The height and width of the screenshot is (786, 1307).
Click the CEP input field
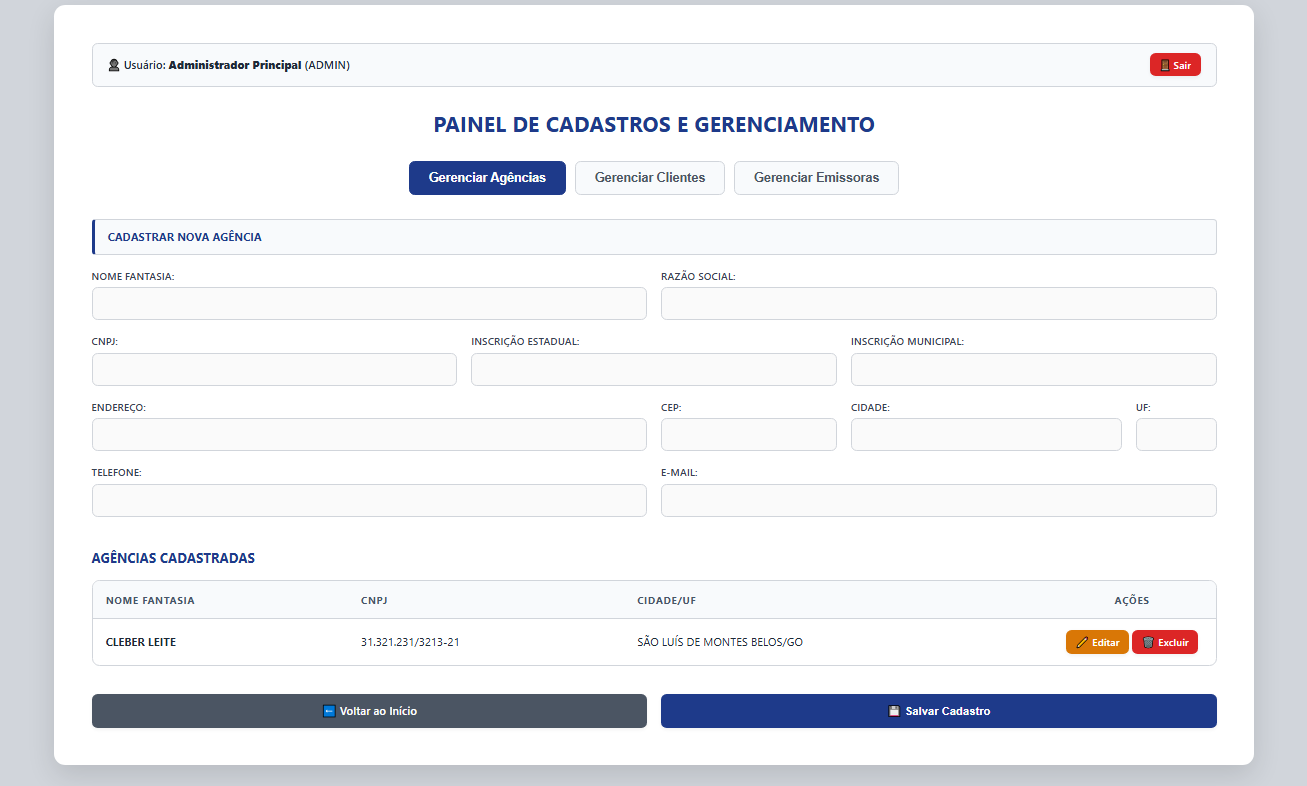[x=749, y=435]
